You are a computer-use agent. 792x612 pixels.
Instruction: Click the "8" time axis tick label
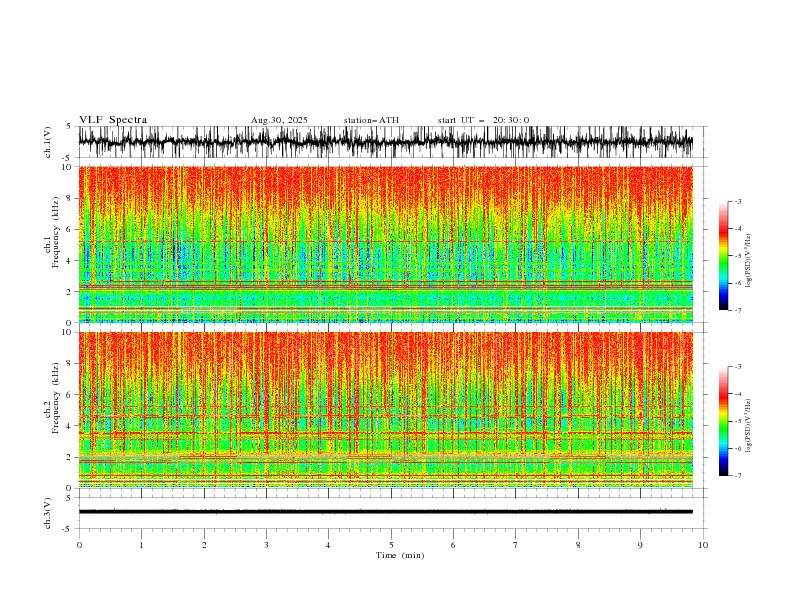tap(578, 545)
